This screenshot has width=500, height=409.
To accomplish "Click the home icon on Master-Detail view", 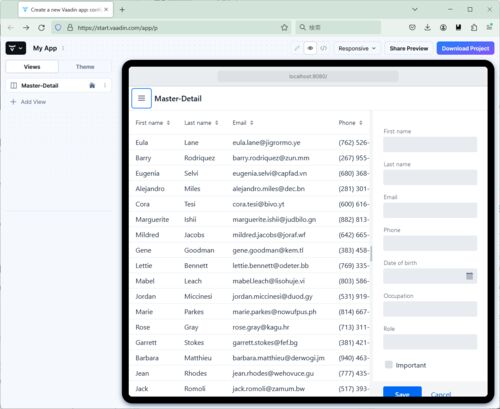I will [x=92, y=86].
